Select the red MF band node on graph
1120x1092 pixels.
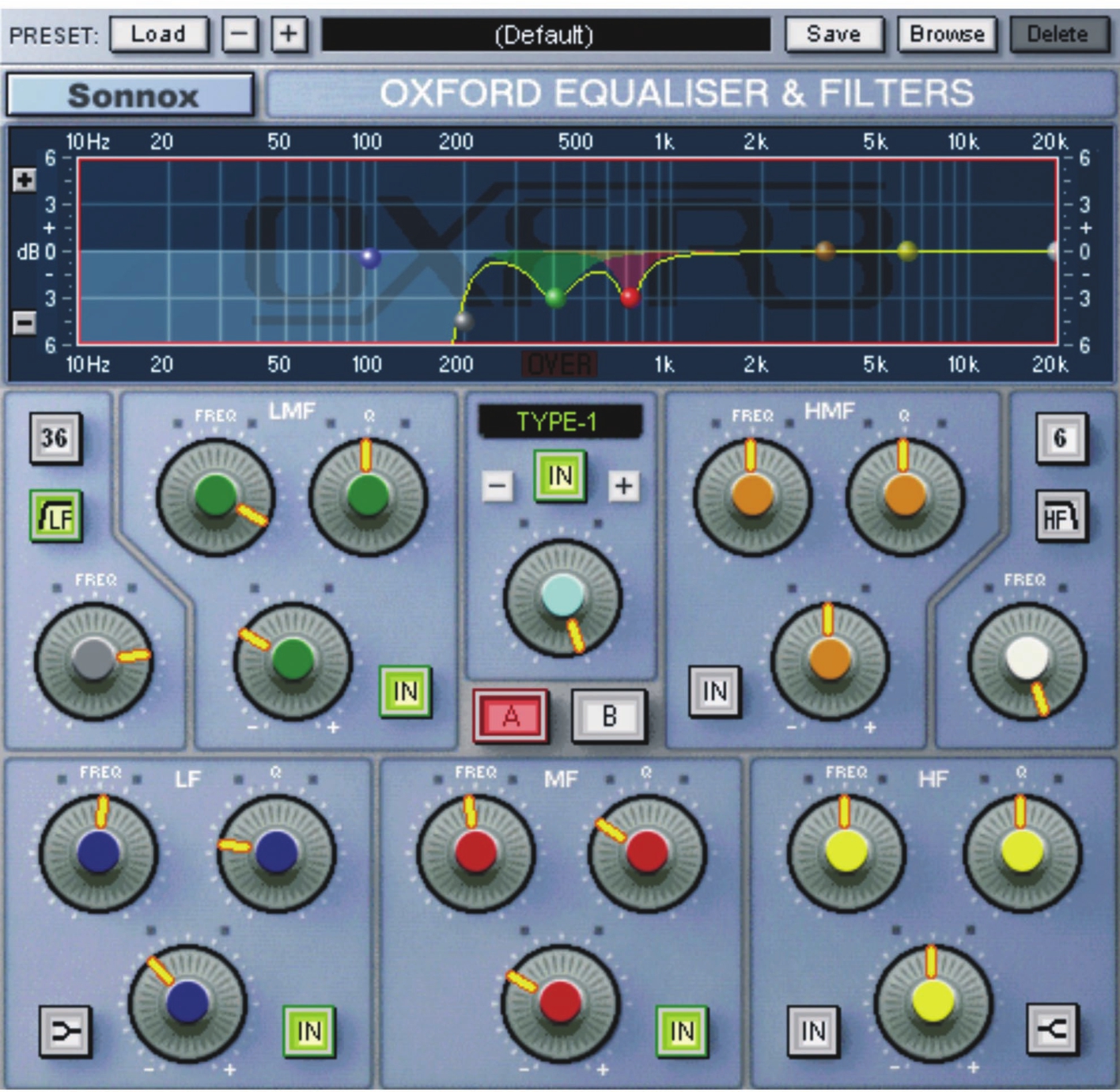[x=630, y=297]
